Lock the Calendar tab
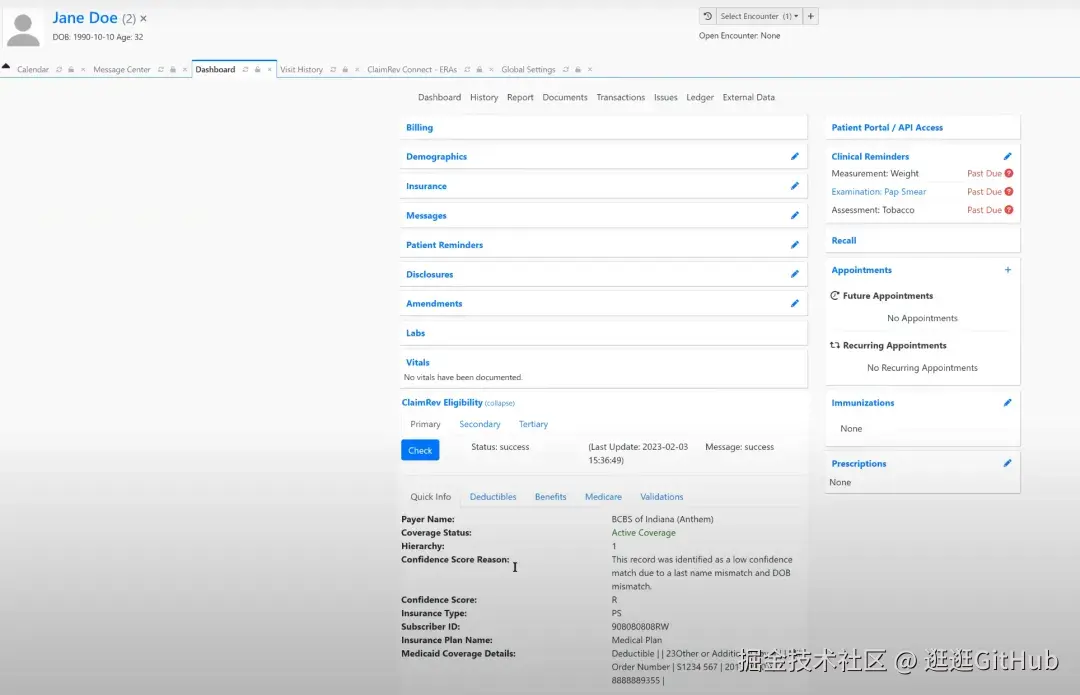Image resolution: width=1080 pixels, height=695 pixels. [71, 70]
